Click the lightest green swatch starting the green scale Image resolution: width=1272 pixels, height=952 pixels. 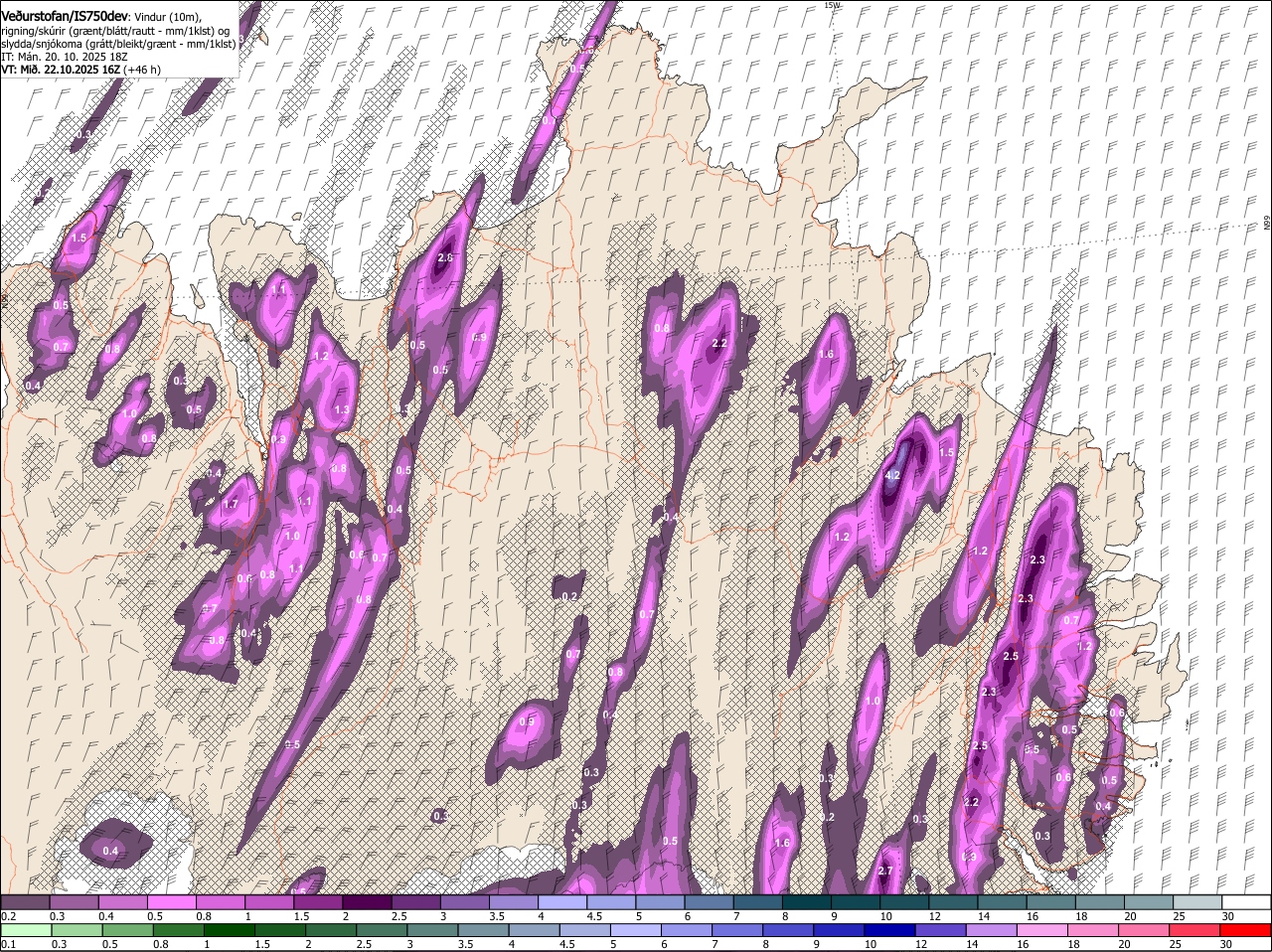coord(26,931)
